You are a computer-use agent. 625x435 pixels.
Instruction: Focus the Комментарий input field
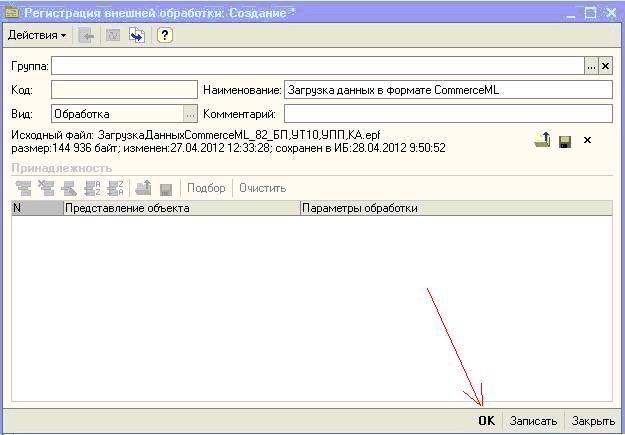point(446,114)
